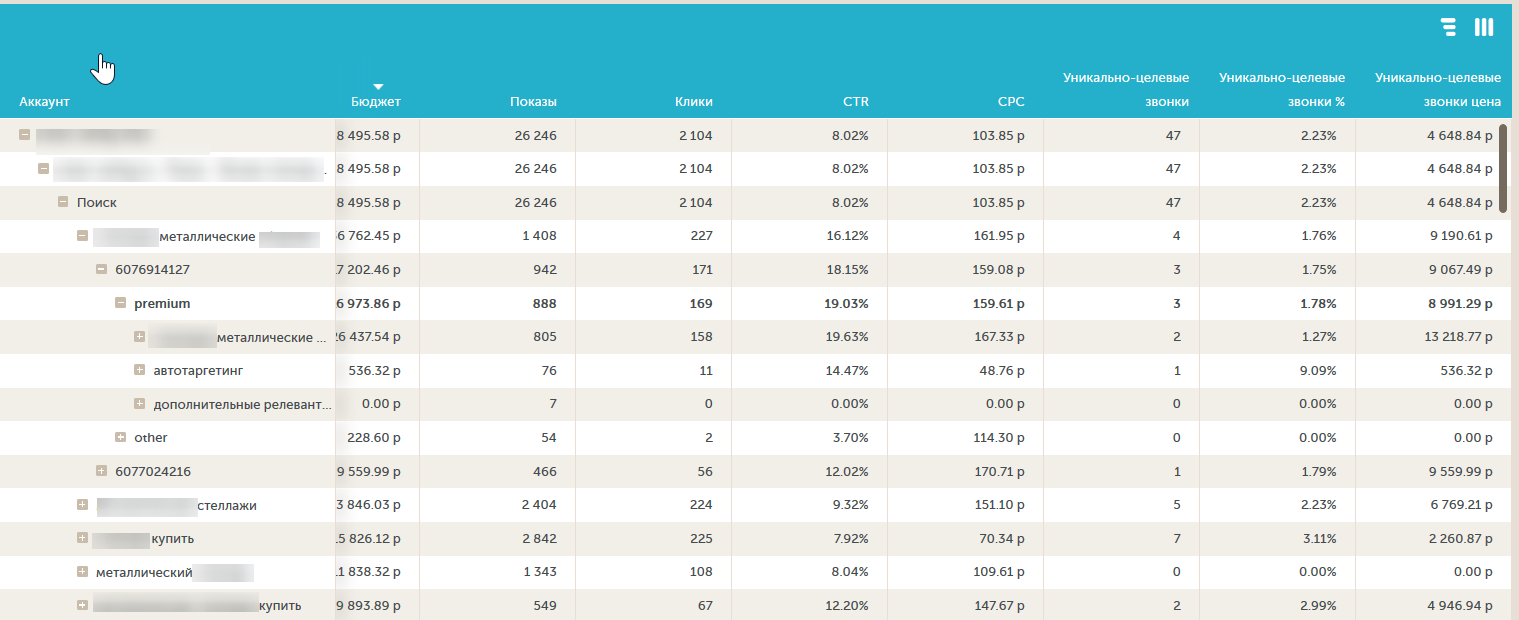The height and width of the screenshot is (620, 1519).
Task: Collapse the premium group
Action: tap(121, 303)
